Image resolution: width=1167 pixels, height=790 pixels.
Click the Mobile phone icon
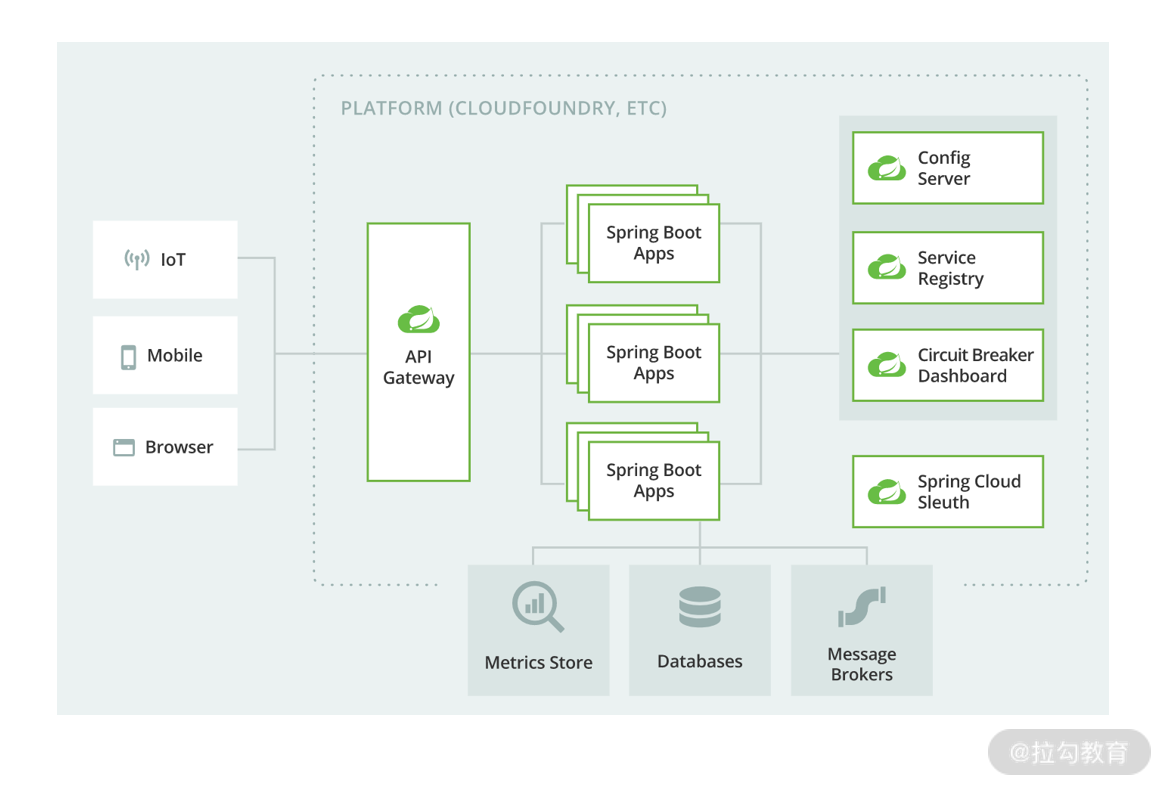(129, 357)
